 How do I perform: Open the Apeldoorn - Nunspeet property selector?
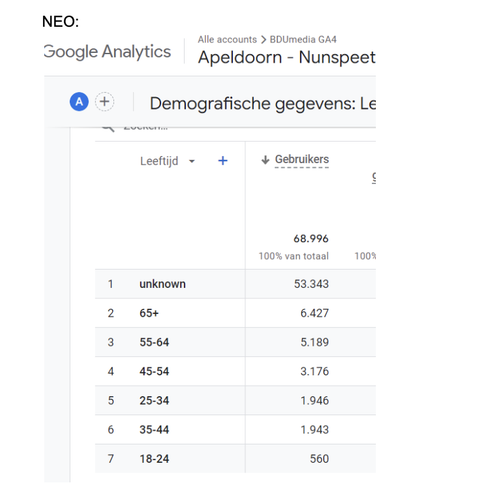coord(287,57)
